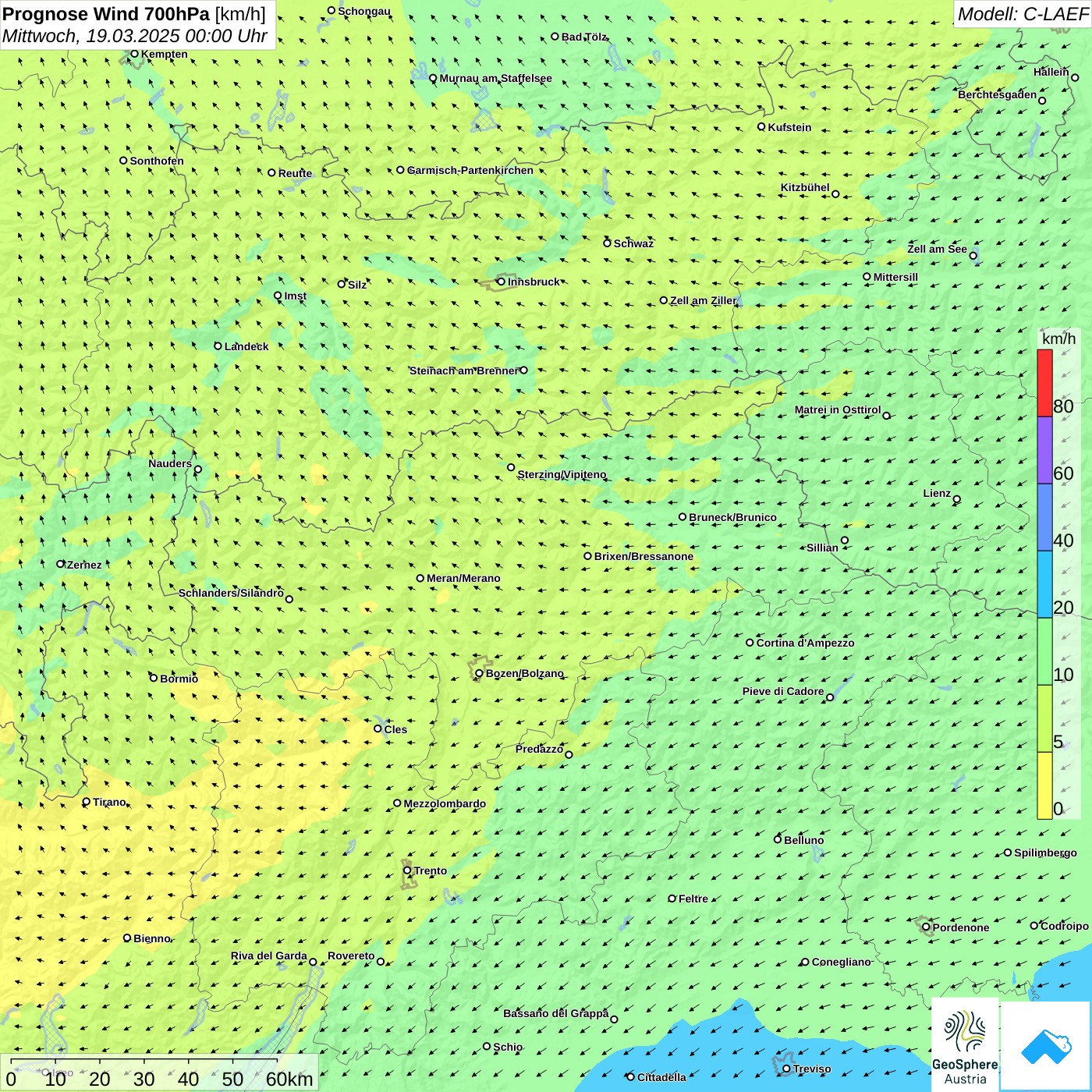Click the Treviso label
Screen dimensions: 1092x1092
[811, 1069]
